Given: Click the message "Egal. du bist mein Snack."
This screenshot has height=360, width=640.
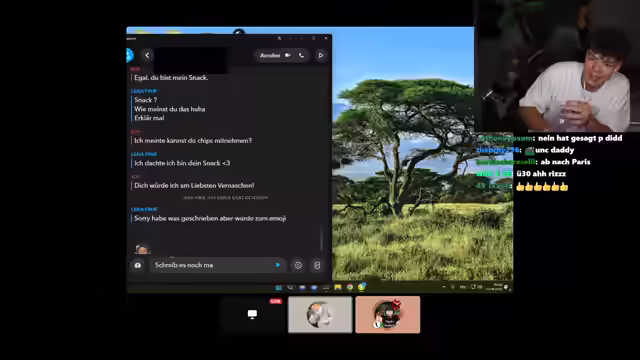Looking at the screenshot, I should [171, 78].
